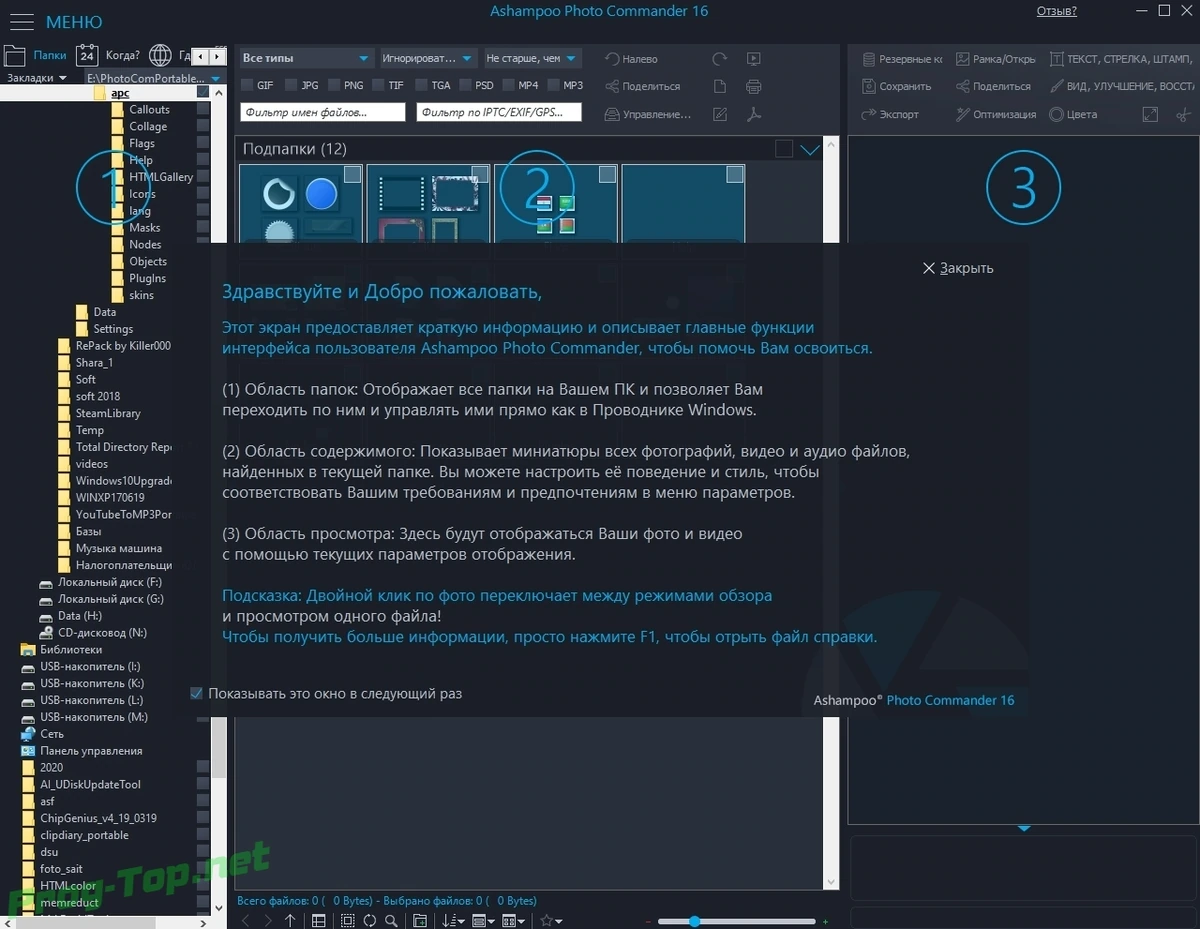Click Поделиться in the browser toolbar
The height and width of the screenshot is (929, 1200).
642,86
